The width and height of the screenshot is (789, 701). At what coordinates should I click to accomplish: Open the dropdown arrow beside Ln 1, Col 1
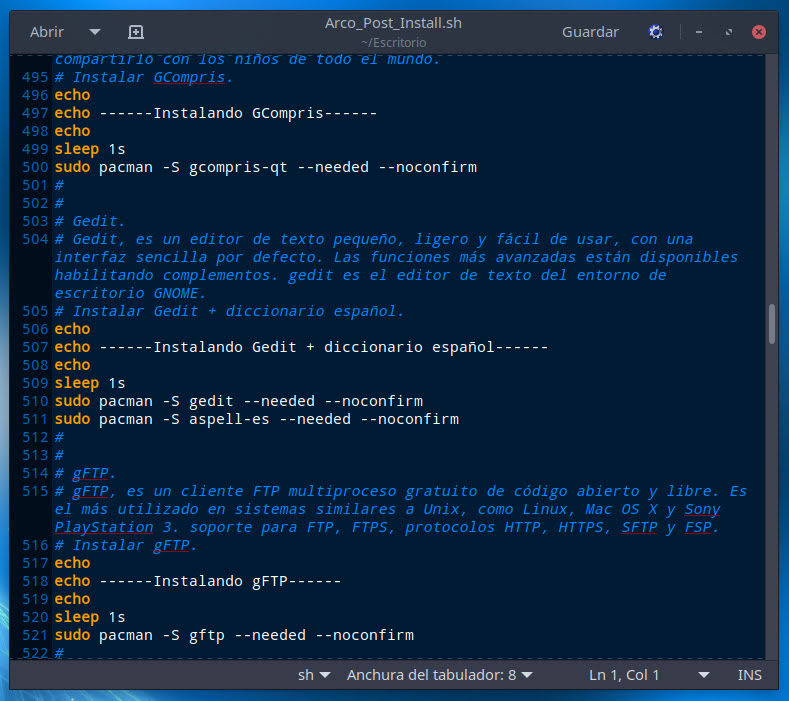[704, 675]
